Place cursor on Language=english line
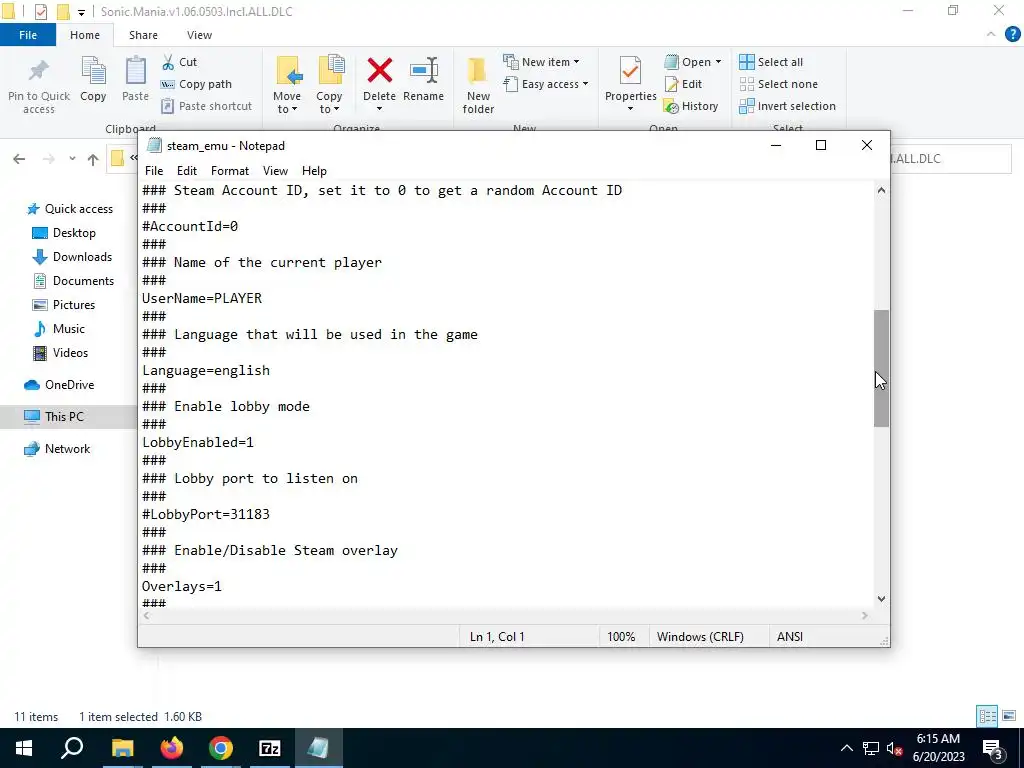 (x=206, y=370)
